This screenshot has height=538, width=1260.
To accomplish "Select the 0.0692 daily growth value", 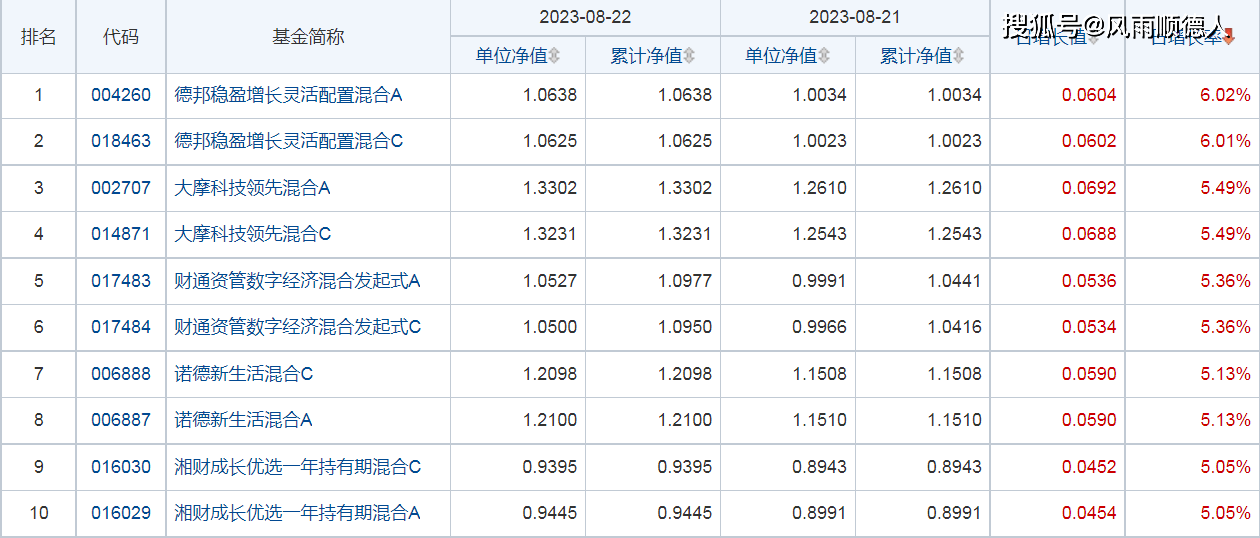I will [x=1089, y=188].
